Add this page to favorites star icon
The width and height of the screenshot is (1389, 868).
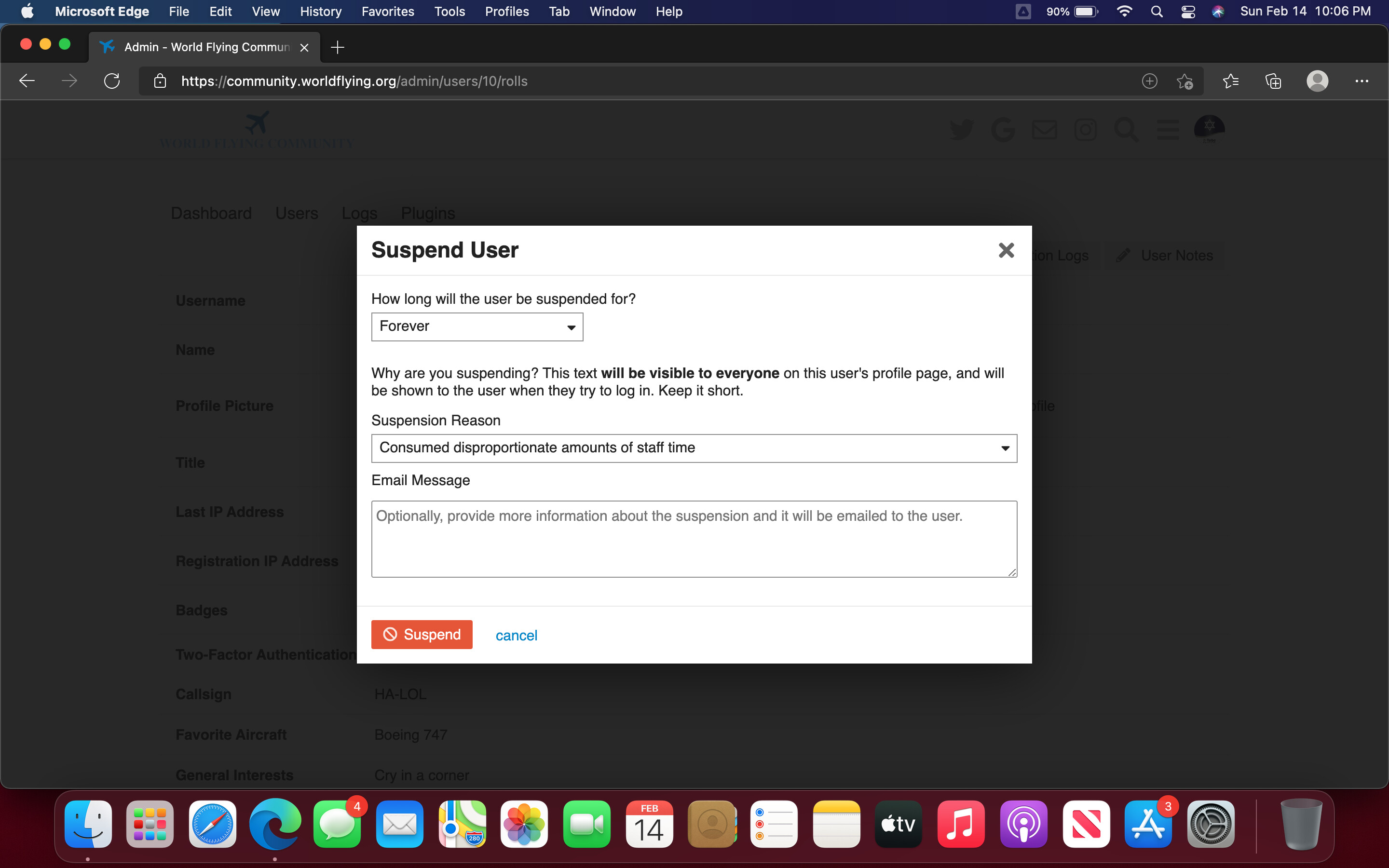(x=1185, y=81)
